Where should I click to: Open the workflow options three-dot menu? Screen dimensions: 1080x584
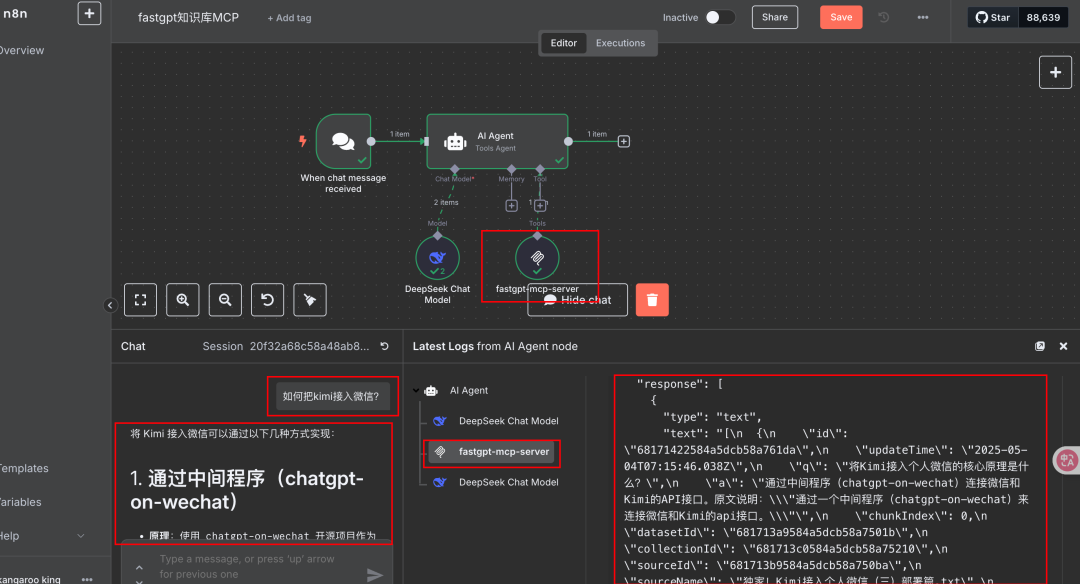point(923,17)
